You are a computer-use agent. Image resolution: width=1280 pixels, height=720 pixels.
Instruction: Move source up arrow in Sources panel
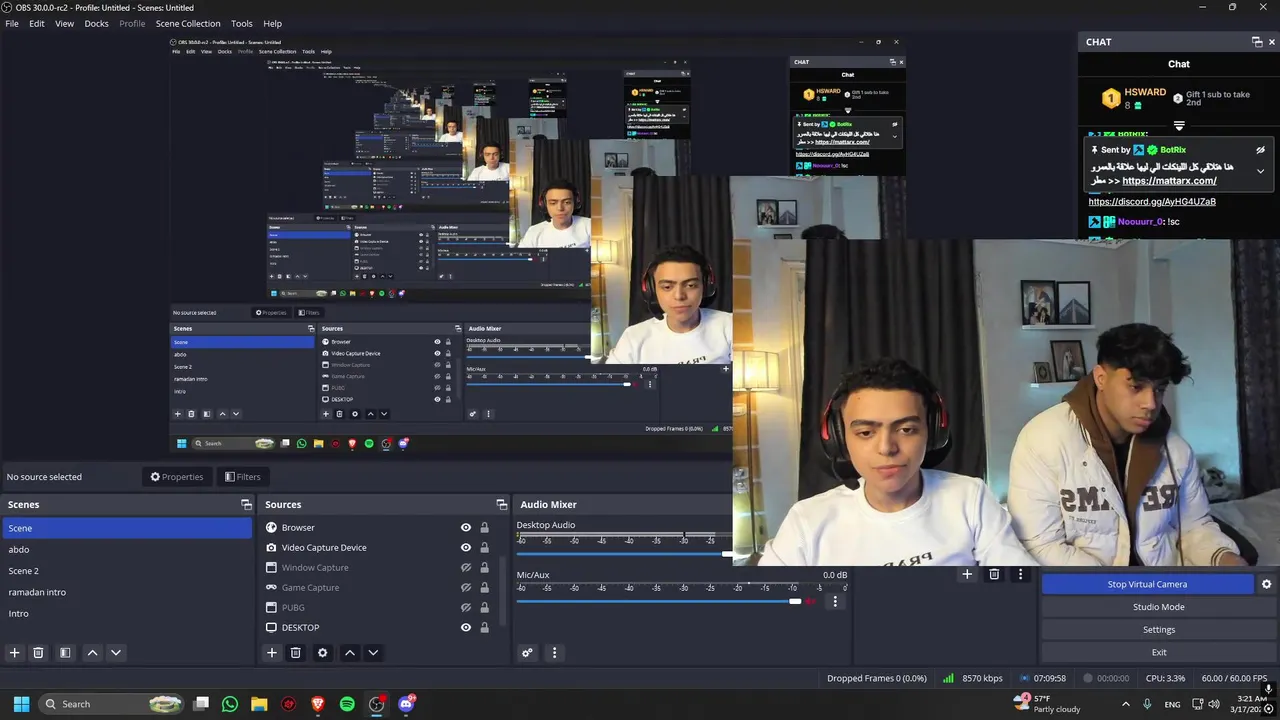point(349,653)
